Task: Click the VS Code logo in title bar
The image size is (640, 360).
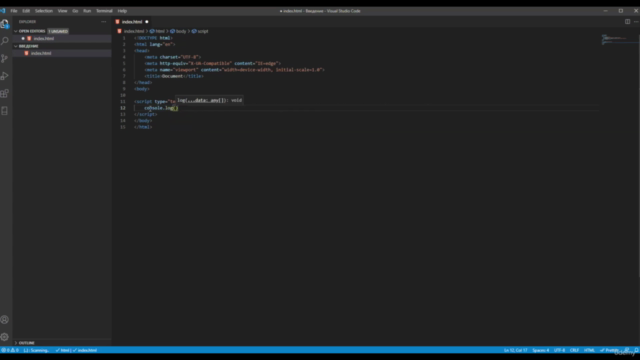Action: click(3, 11)
